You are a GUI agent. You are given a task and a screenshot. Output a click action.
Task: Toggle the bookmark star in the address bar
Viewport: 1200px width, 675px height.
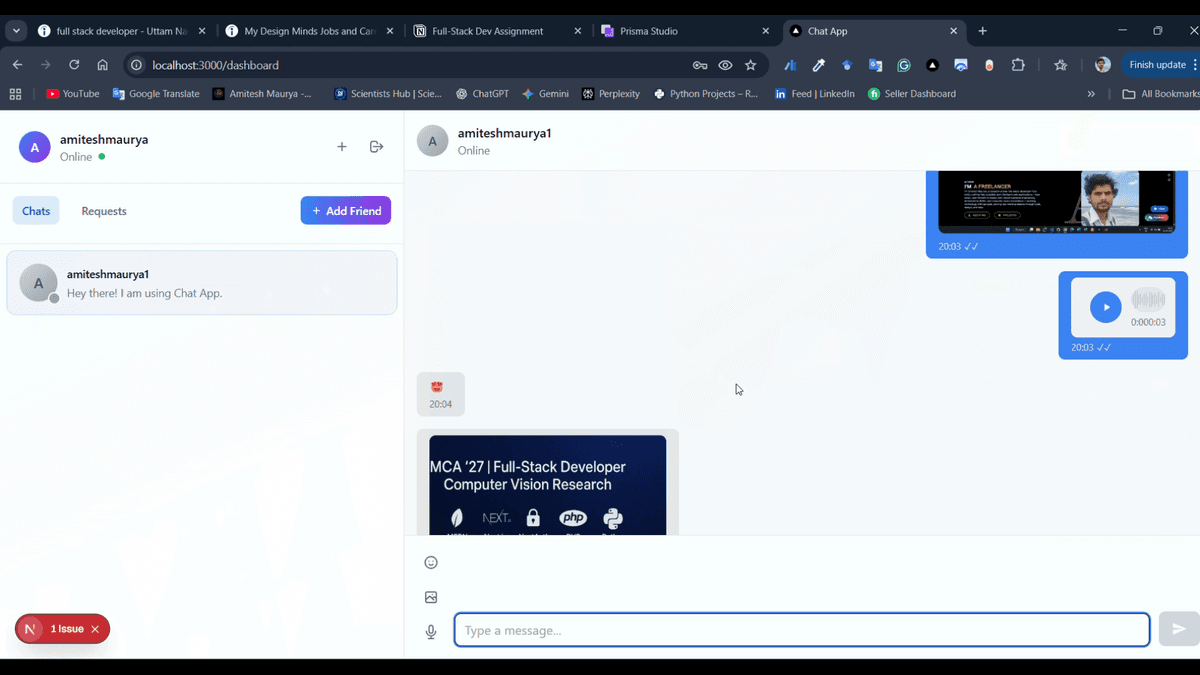tap(751, 64)
